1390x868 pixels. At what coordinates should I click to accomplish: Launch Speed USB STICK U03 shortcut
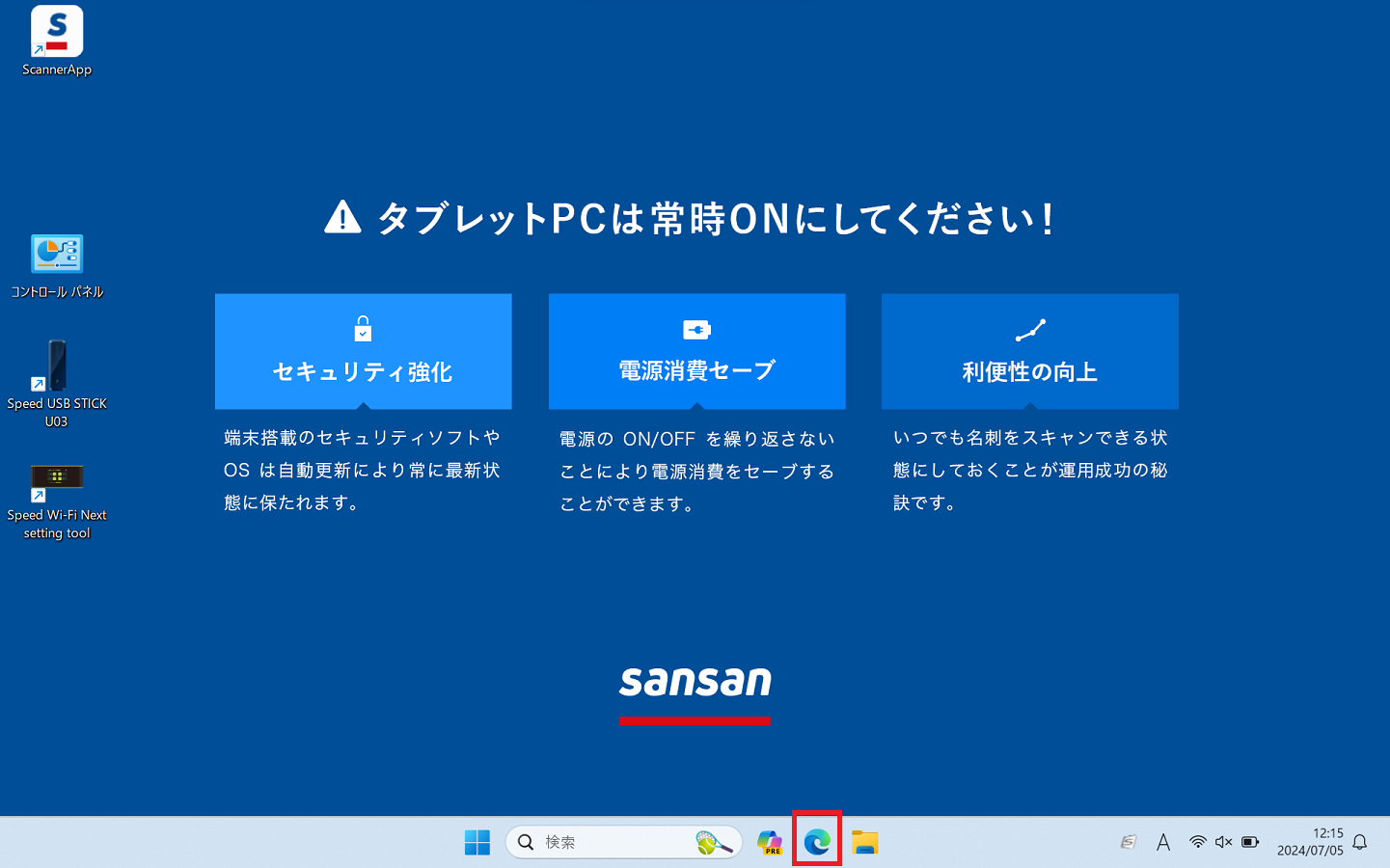tap(57, 384)
